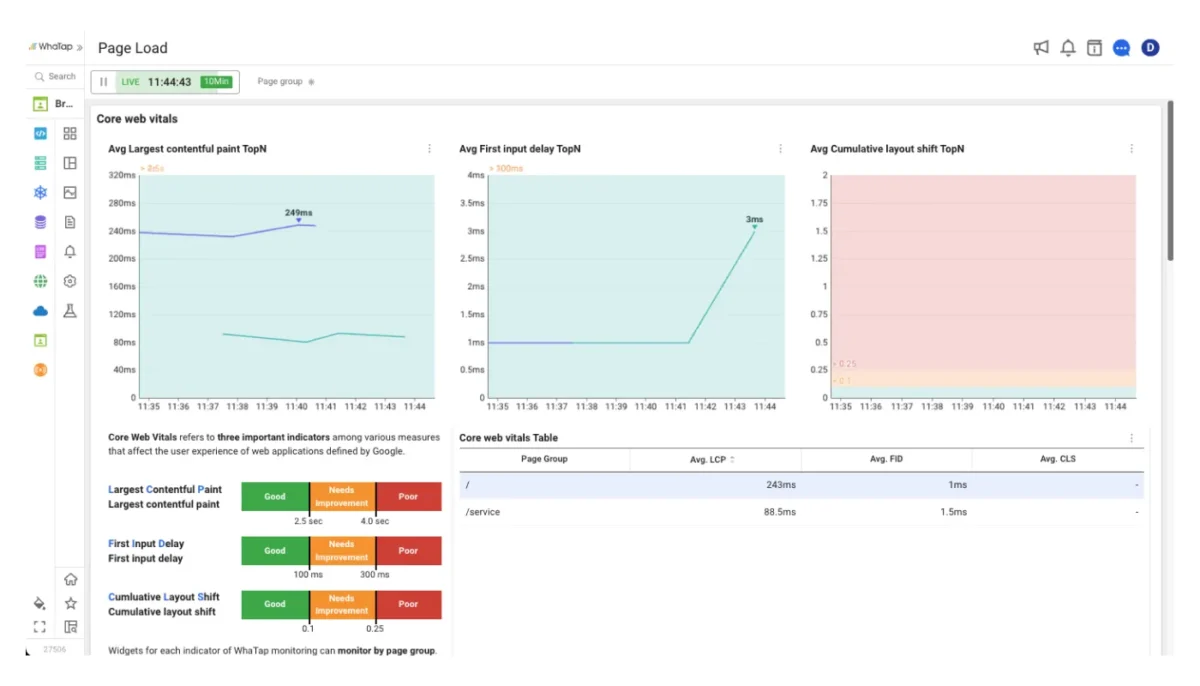1200x686 pixels.
Task: Expand the WhaTap sidebar chevron
Action: (80, 47)
